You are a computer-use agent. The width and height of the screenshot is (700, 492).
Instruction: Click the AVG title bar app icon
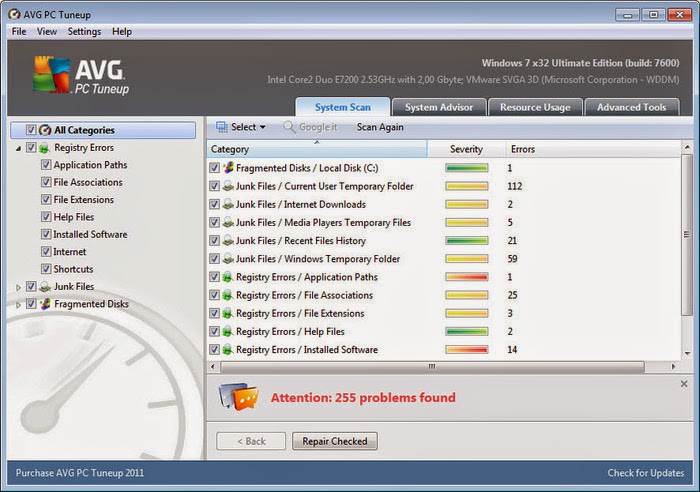[14, 14]
